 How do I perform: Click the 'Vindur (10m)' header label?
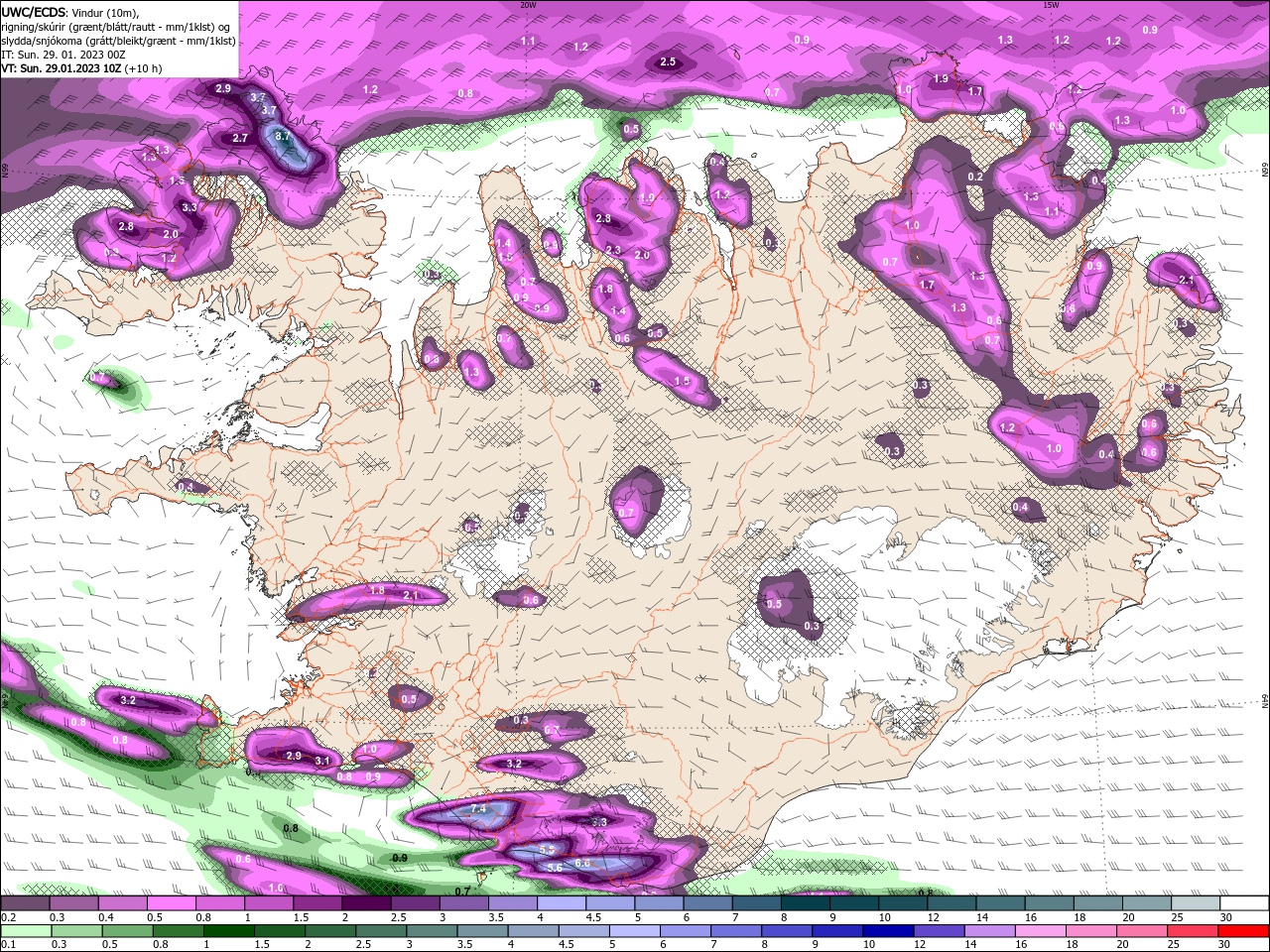point(106,12)
